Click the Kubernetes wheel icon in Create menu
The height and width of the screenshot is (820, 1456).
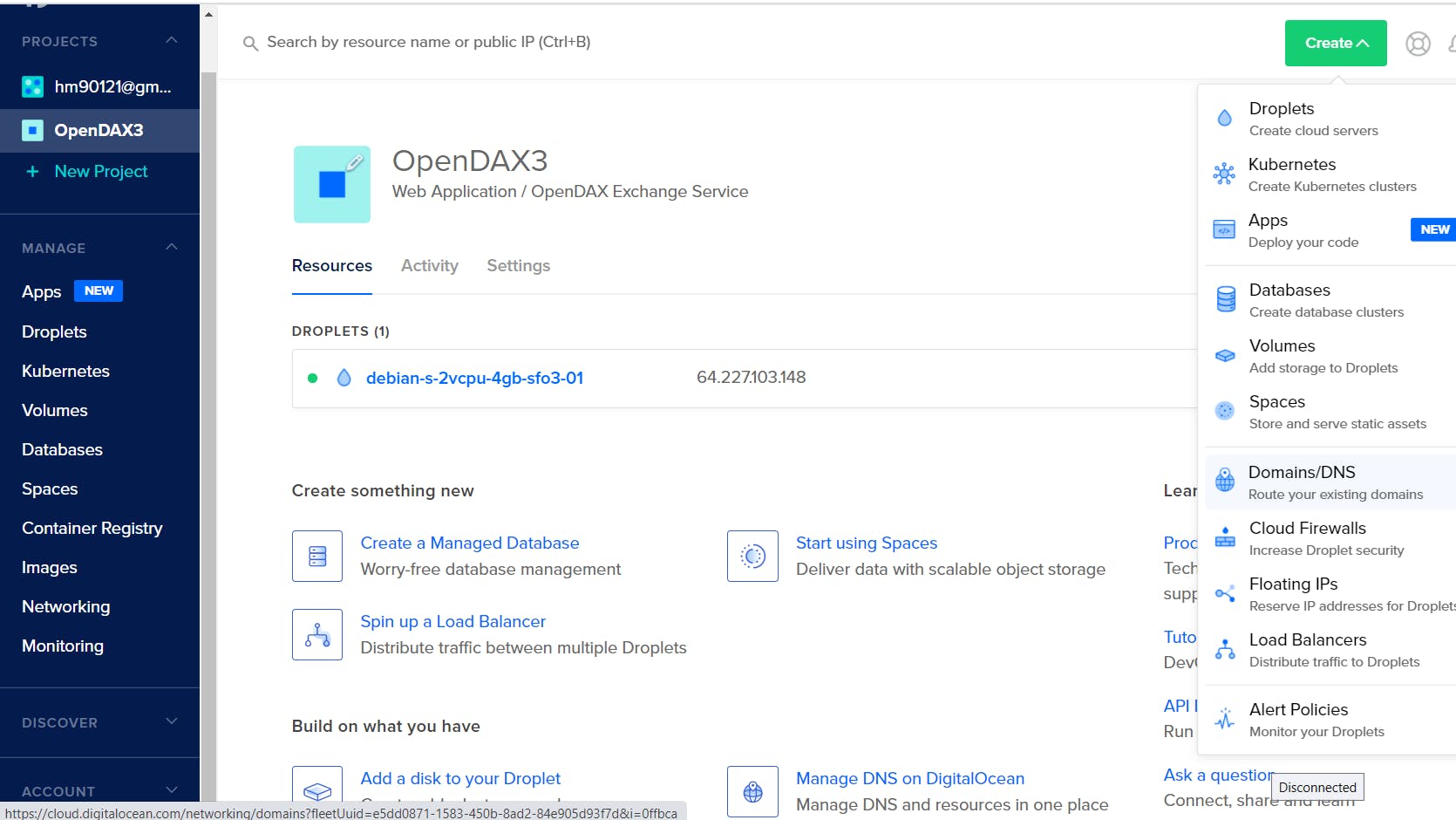[x=1224, y=174]
